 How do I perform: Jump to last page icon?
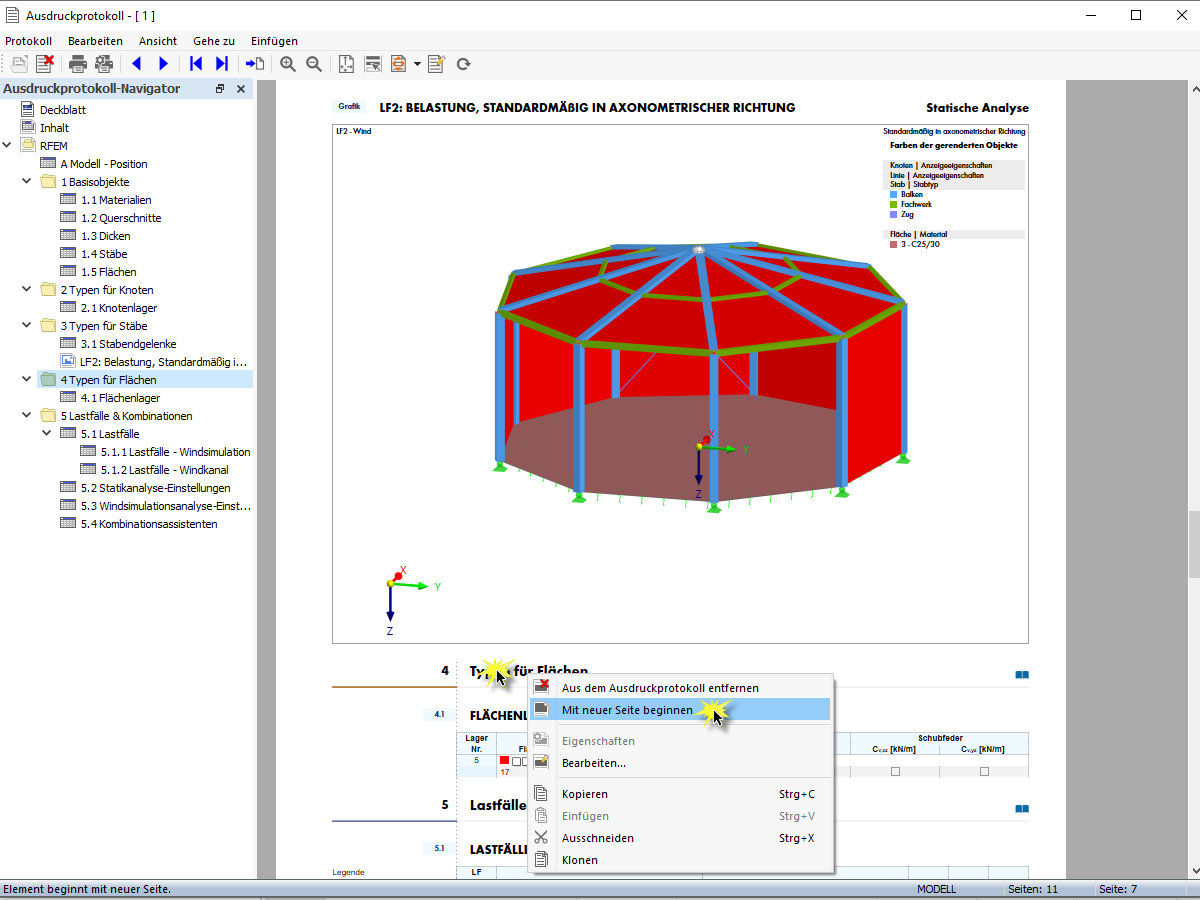pyautogui.click(x=222, y=64)
